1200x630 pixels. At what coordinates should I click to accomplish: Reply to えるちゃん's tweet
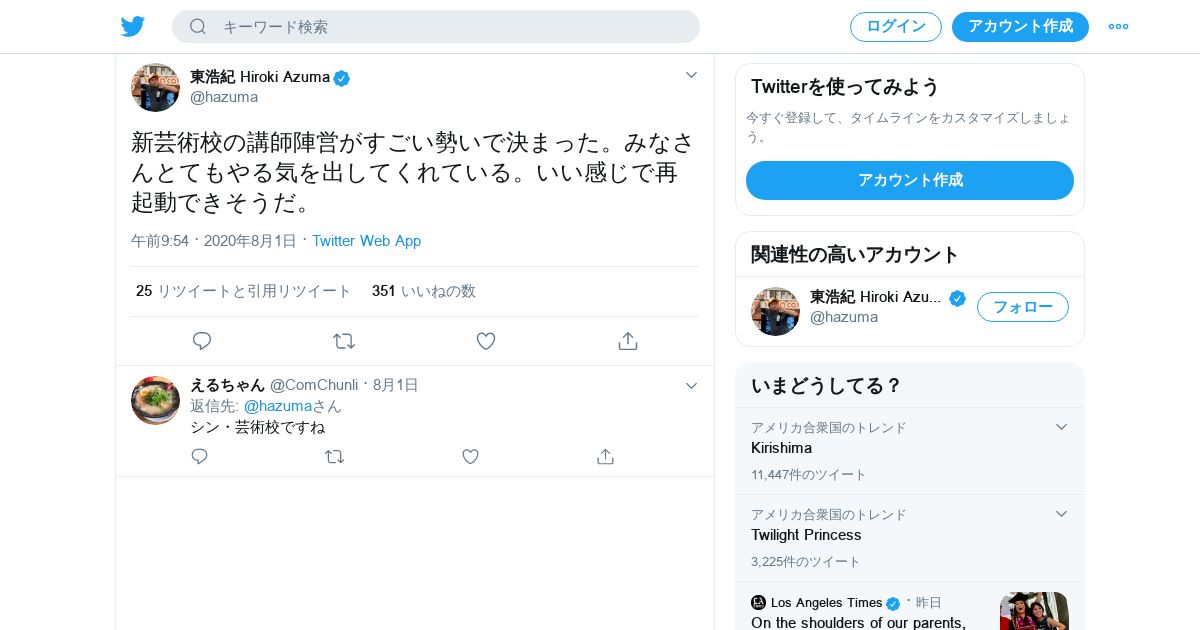click(x=200, y=457)
